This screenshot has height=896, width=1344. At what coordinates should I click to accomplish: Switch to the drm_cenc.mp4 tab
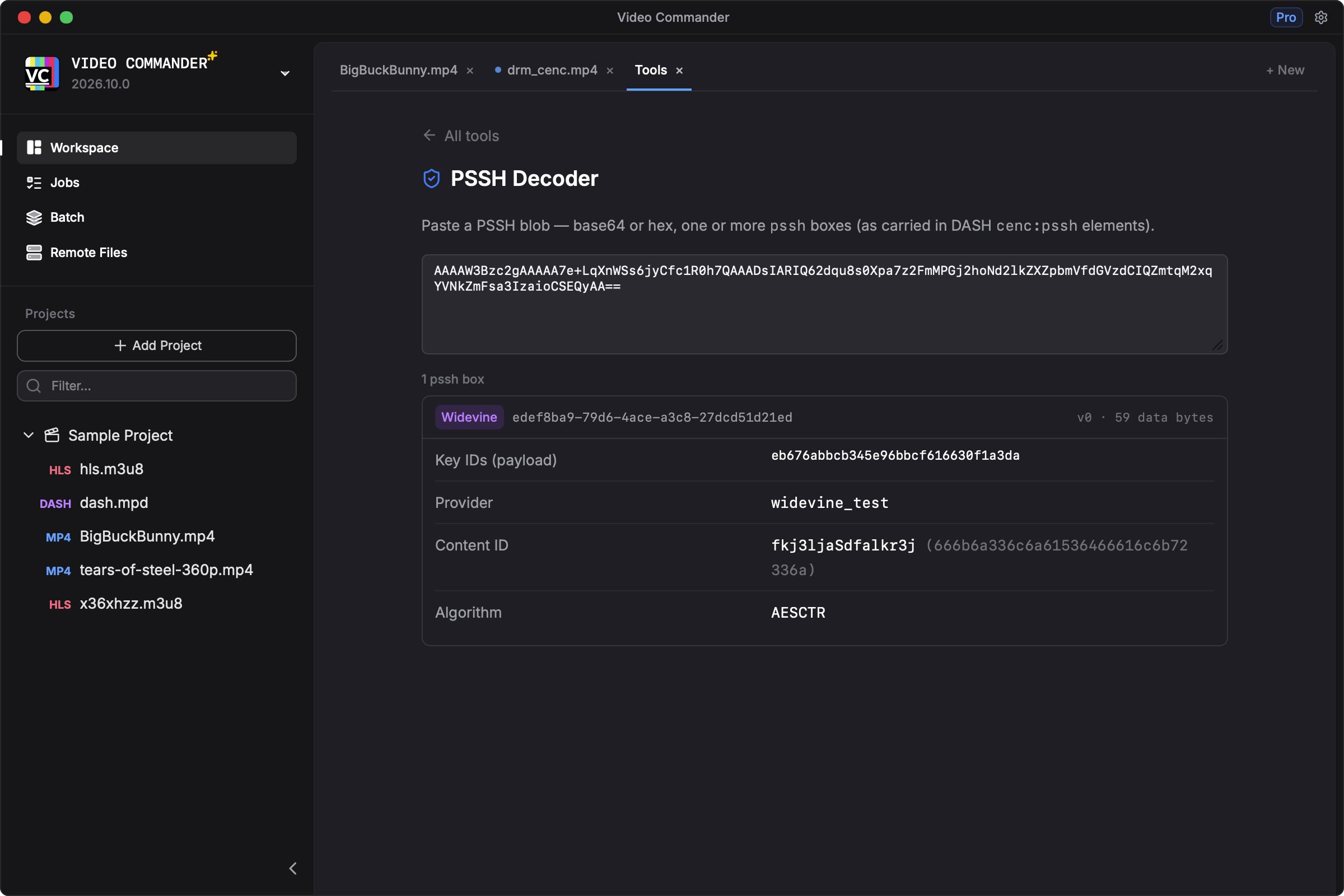pos(552,71)
